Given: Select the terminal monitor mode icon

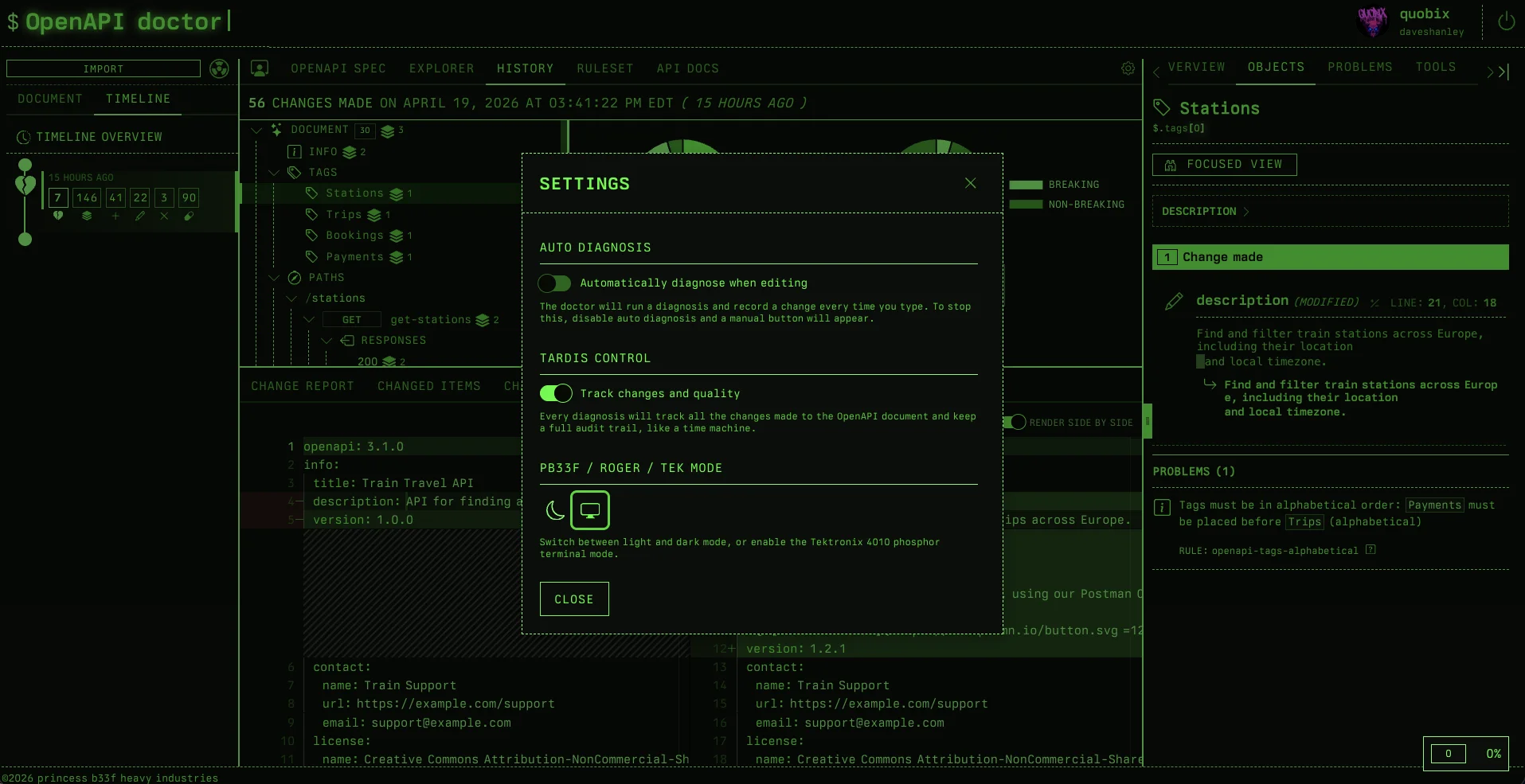Looking at the screenshot, I should (x=590, y=510).
